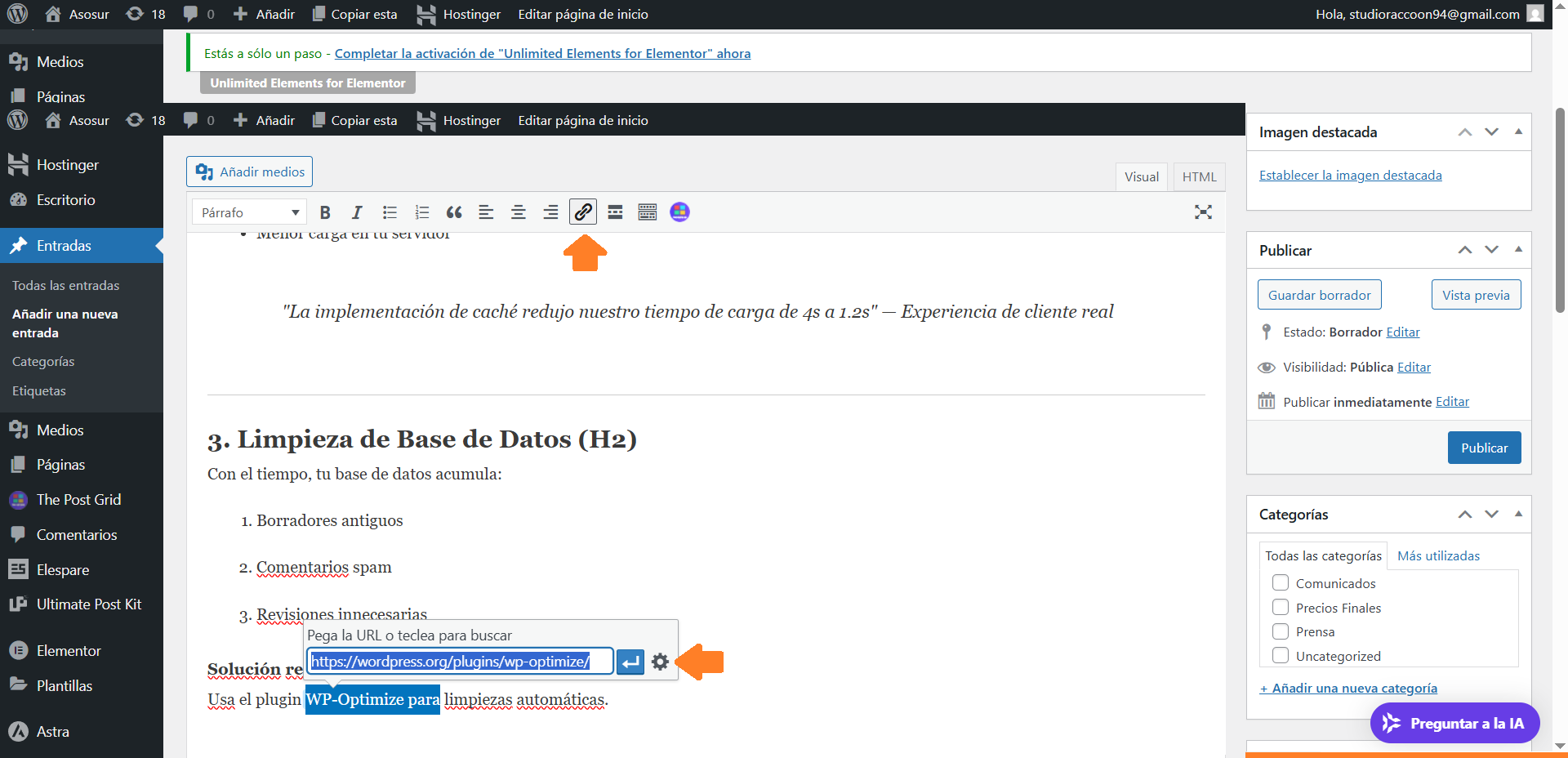1568x758 pixels.
Task: Open the Más utilizadas categories tab
Action: (x=1438, y=555)
